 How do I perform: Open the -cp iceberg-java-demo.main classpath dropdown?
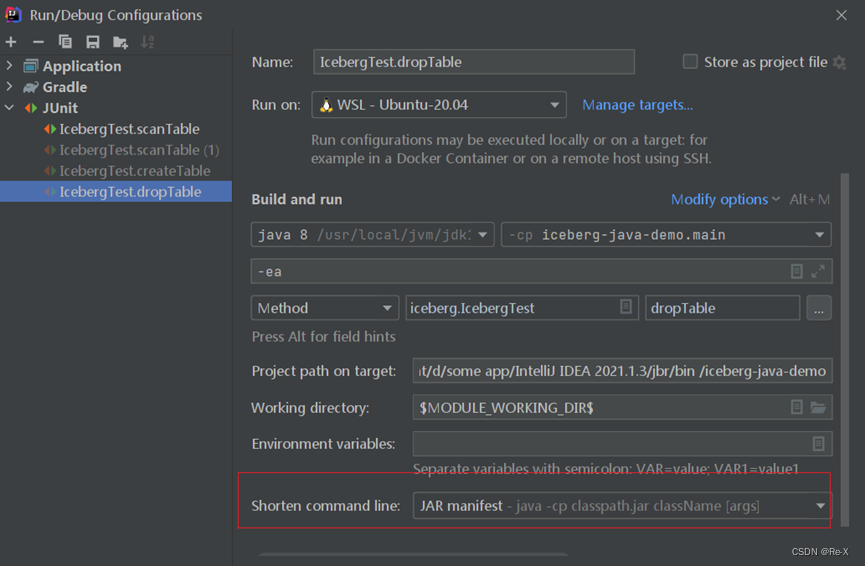point(666,234)
